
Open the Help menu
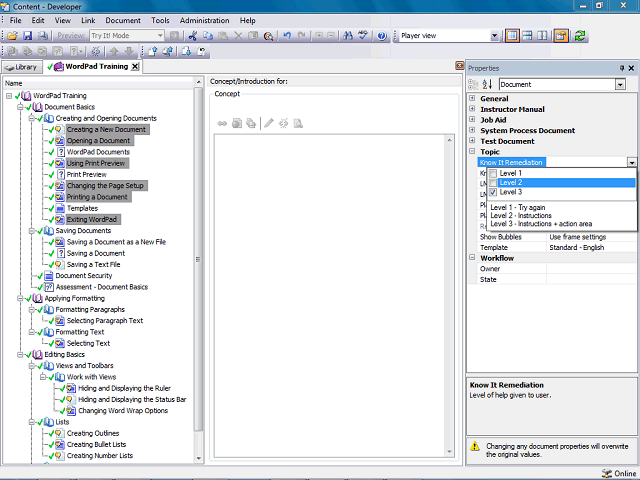pyautogui.click(x=247, y=20)
